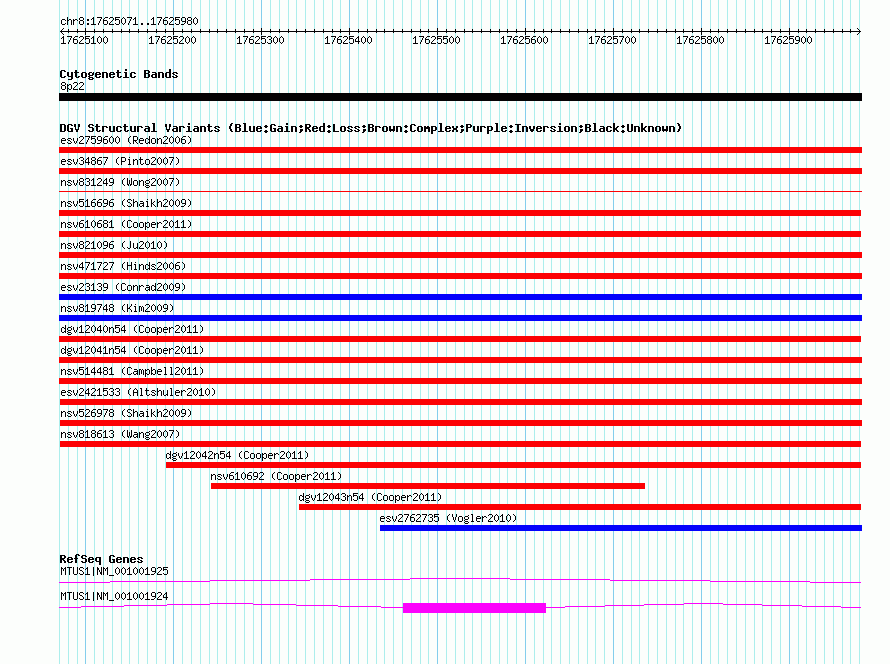Screen dimensions: 890x664
Task: Click the nsv526978 (Shaikh2009) label
Action: point(126,413)
